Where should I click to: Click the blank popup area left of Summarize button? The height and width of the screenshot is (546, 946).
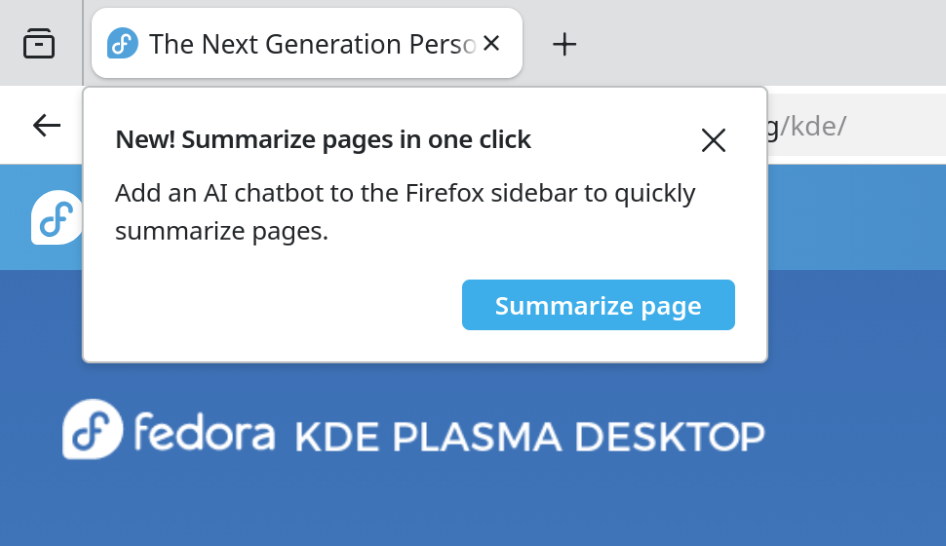tap(280, 305)
